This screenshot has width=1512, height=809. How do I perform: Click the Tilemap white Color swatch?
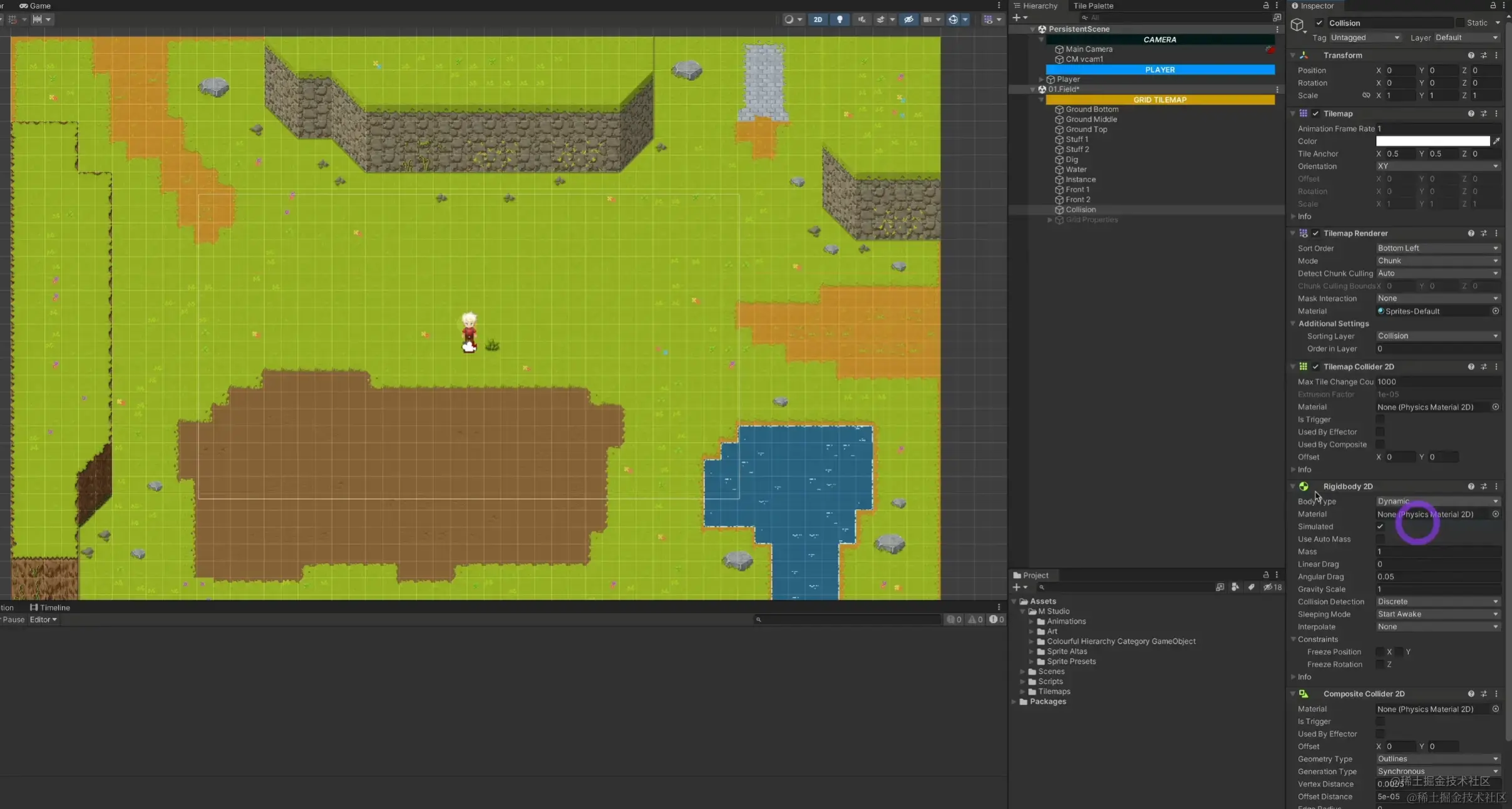[1432, 141]
